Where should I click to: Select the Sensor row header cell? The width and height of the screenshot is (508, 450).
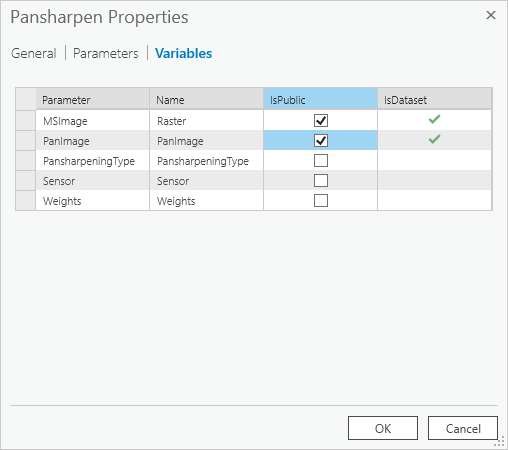25,180
